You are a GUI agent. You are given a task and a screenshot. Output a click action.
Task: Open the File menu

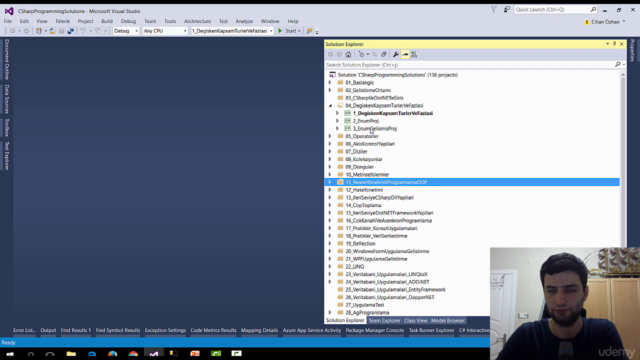tap(8, 21)
